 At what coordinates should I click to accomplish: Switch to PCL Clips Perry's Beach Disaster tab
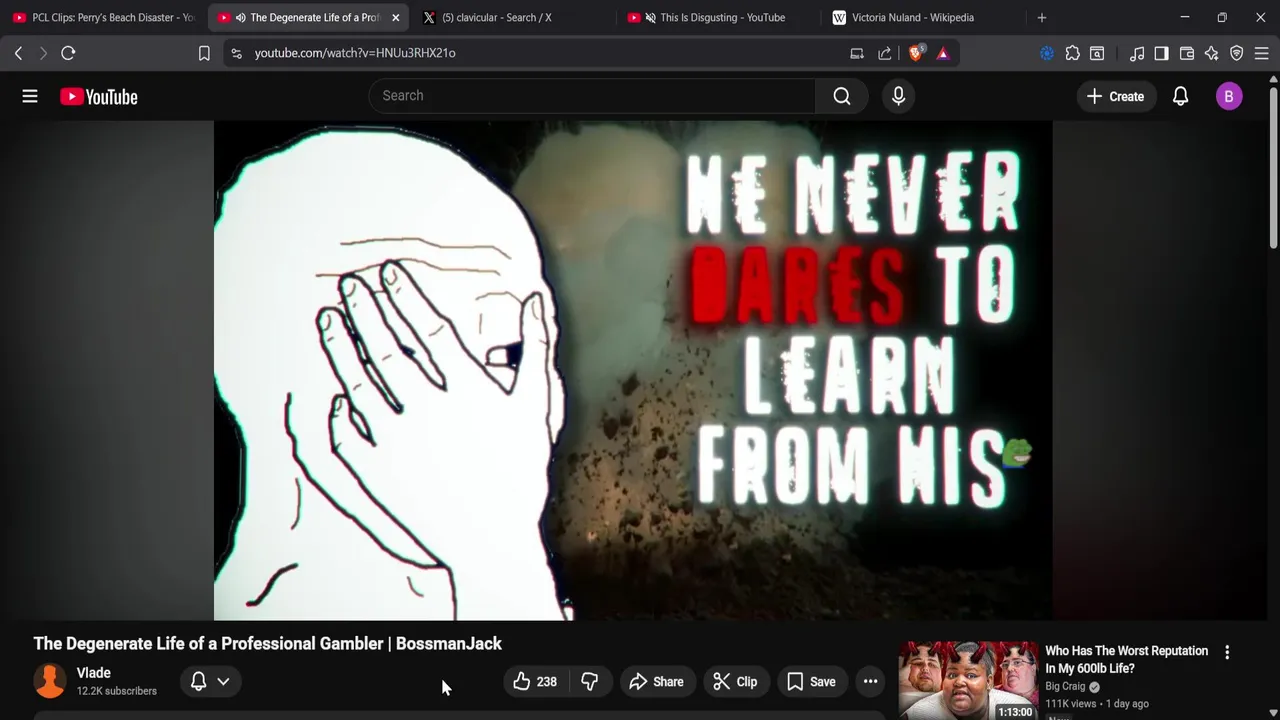pyautogui.click(x=103, y=17)
